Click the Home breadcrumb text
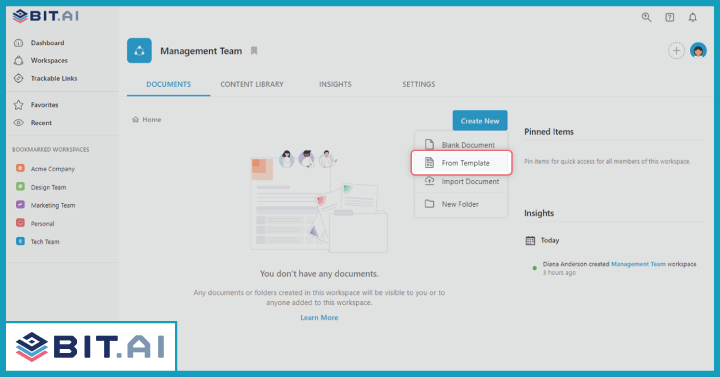The height and width of the screenshot is (377, 720). click(x=152, y=119)
